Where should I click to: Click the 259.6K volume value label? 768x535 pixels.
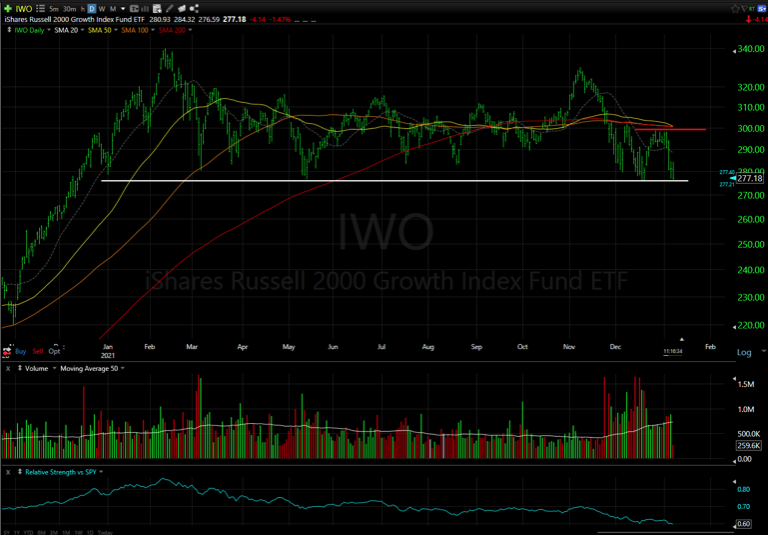(749, 445)
